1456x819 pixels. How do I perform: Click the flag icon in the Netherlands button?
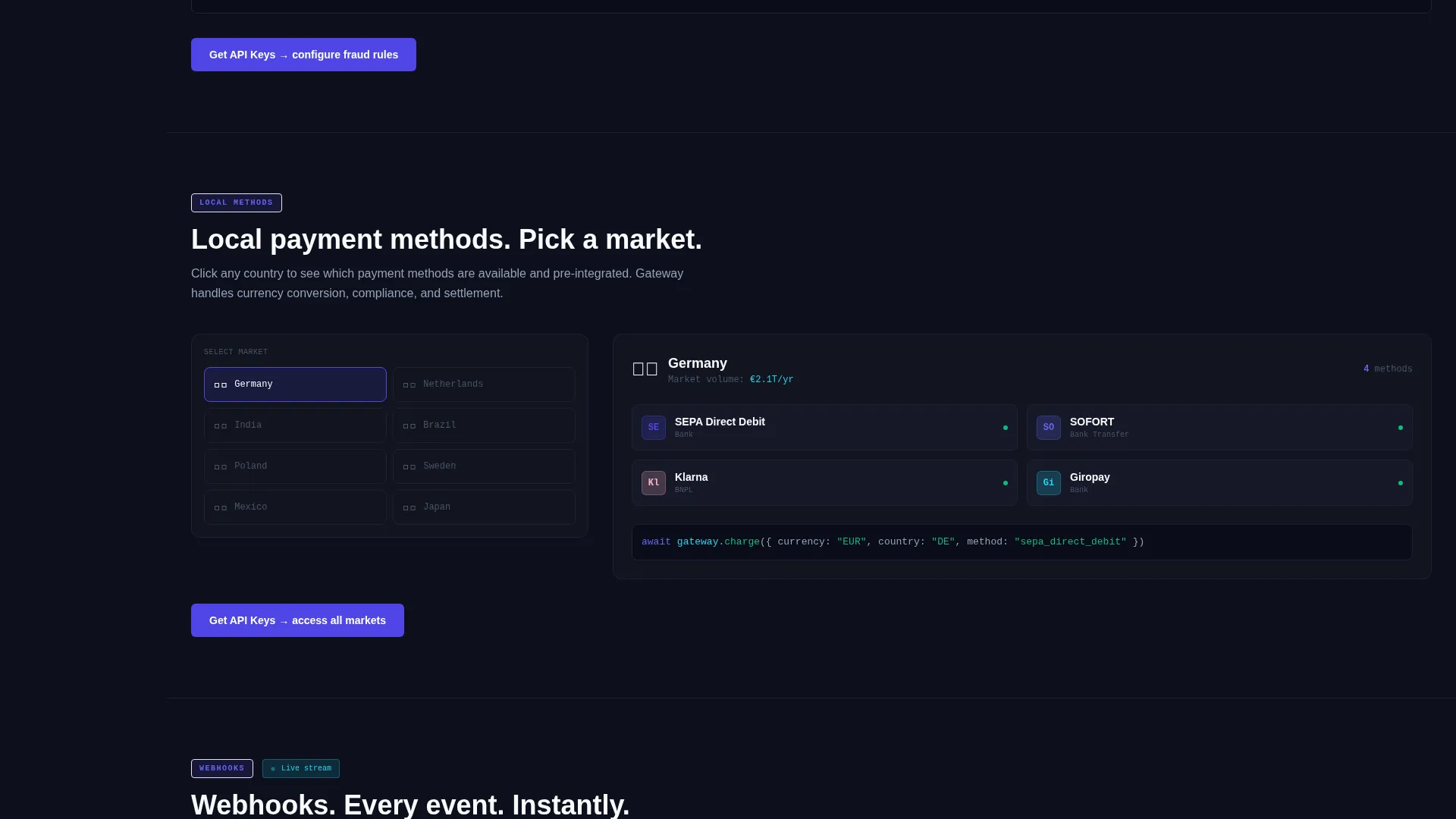point(409,385)
